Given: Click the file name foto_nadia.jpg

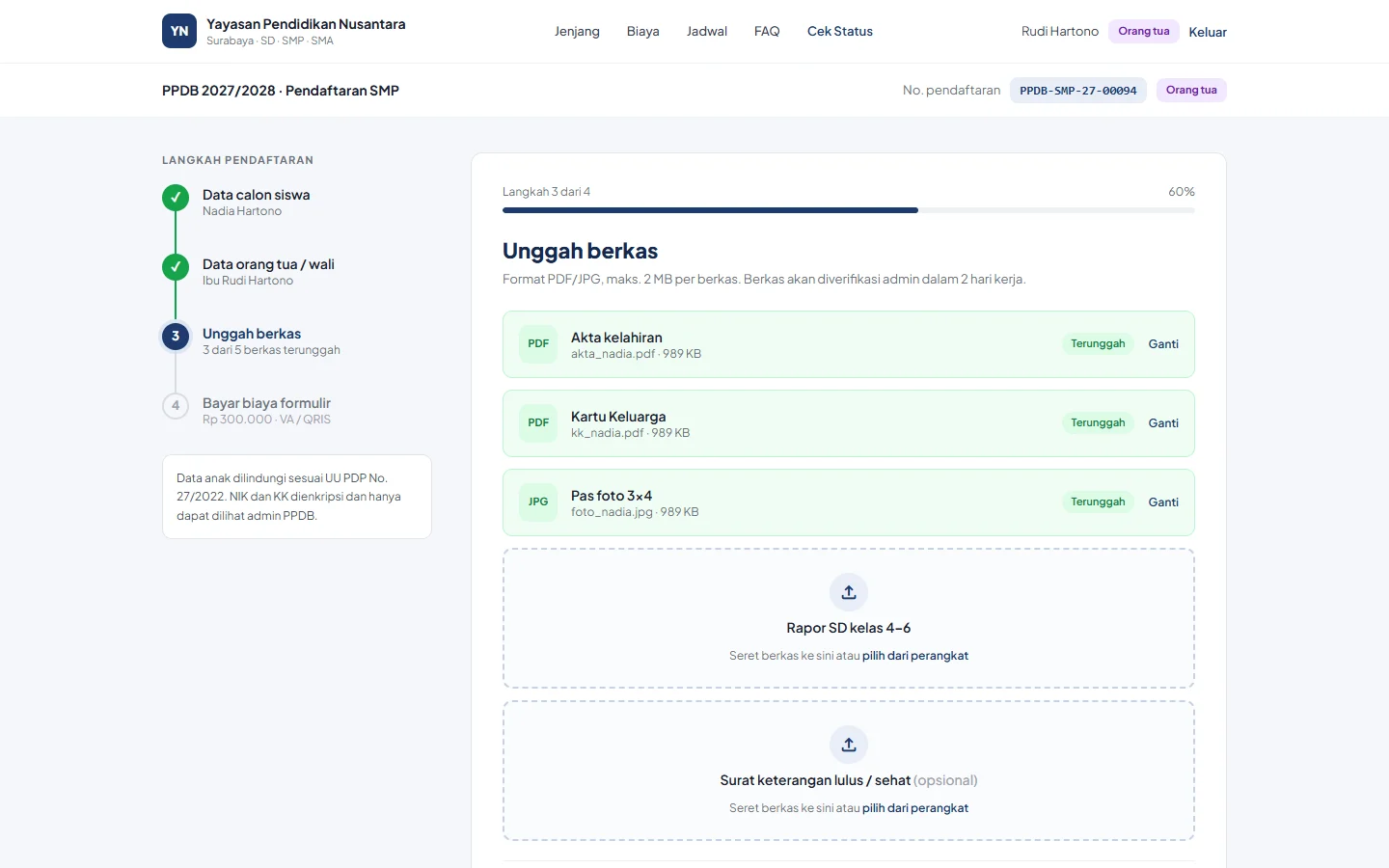Looking at the screenshot, I should tap(612, 512).
